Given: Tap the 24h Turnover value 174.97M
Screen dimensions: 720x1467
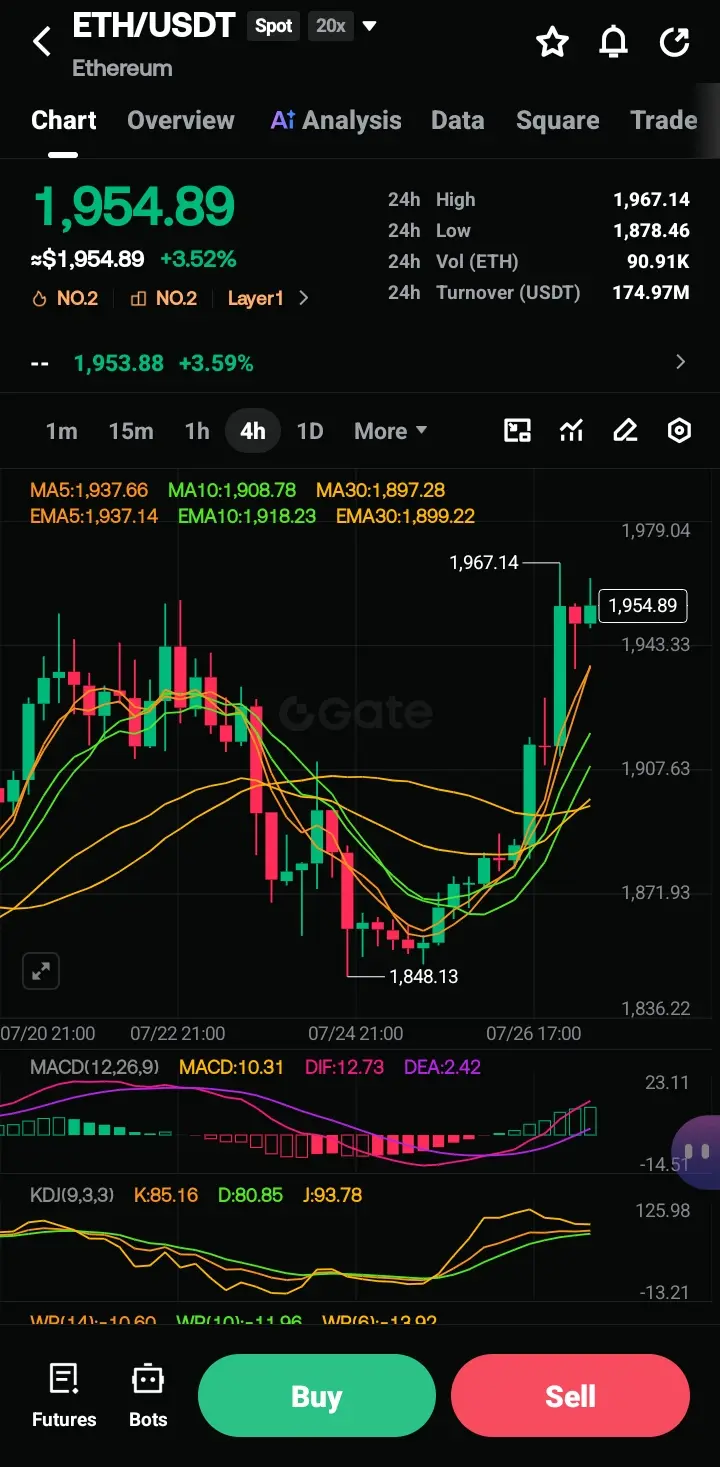Looking at the screenshot, I should click(x=651, y=293).
